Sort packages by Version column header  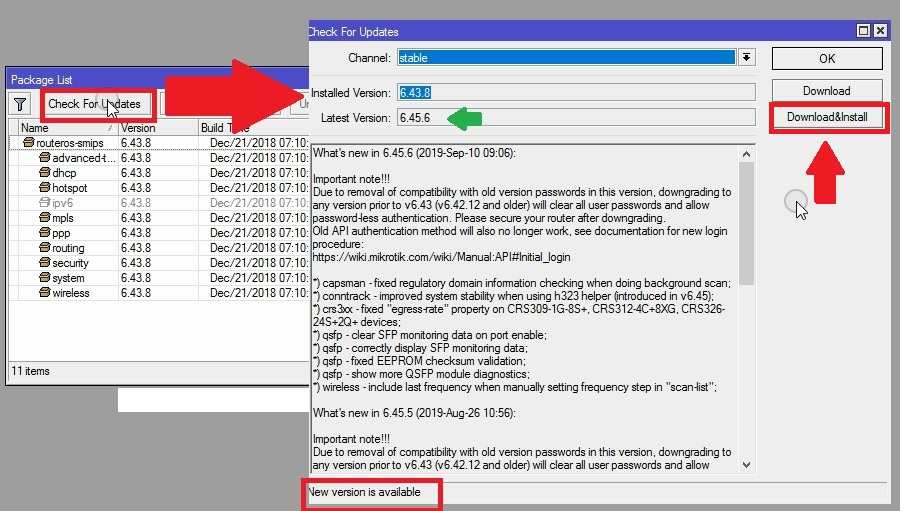point(155,128)
